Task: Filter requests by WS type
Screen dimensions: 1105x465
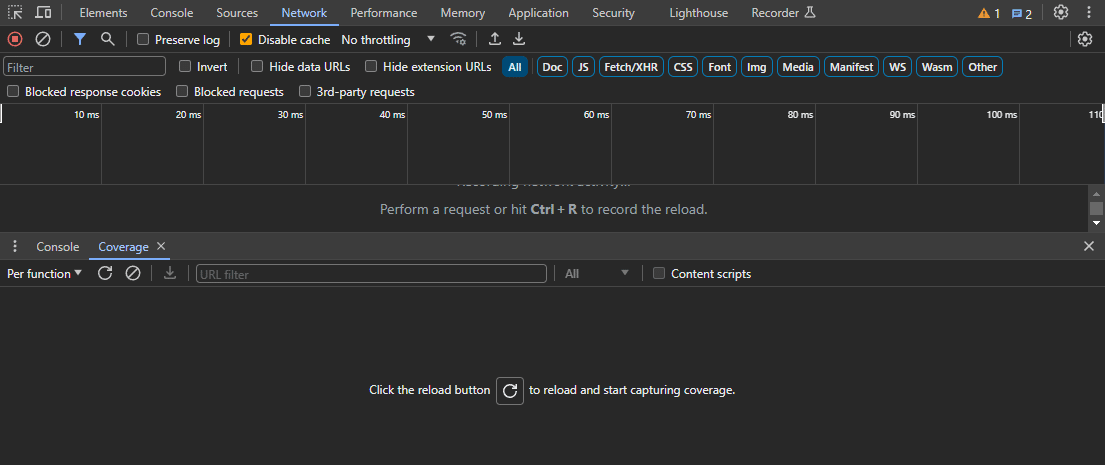Action: (x=898, y=67)
